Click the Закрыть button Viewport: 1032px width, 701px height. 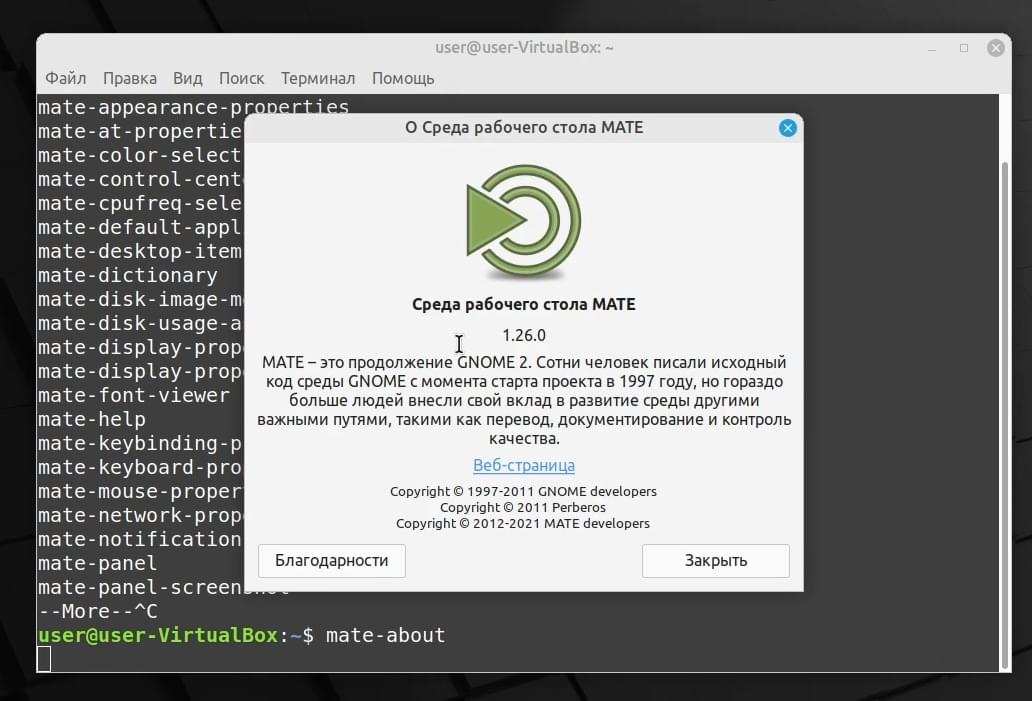[x=715, y=561]
